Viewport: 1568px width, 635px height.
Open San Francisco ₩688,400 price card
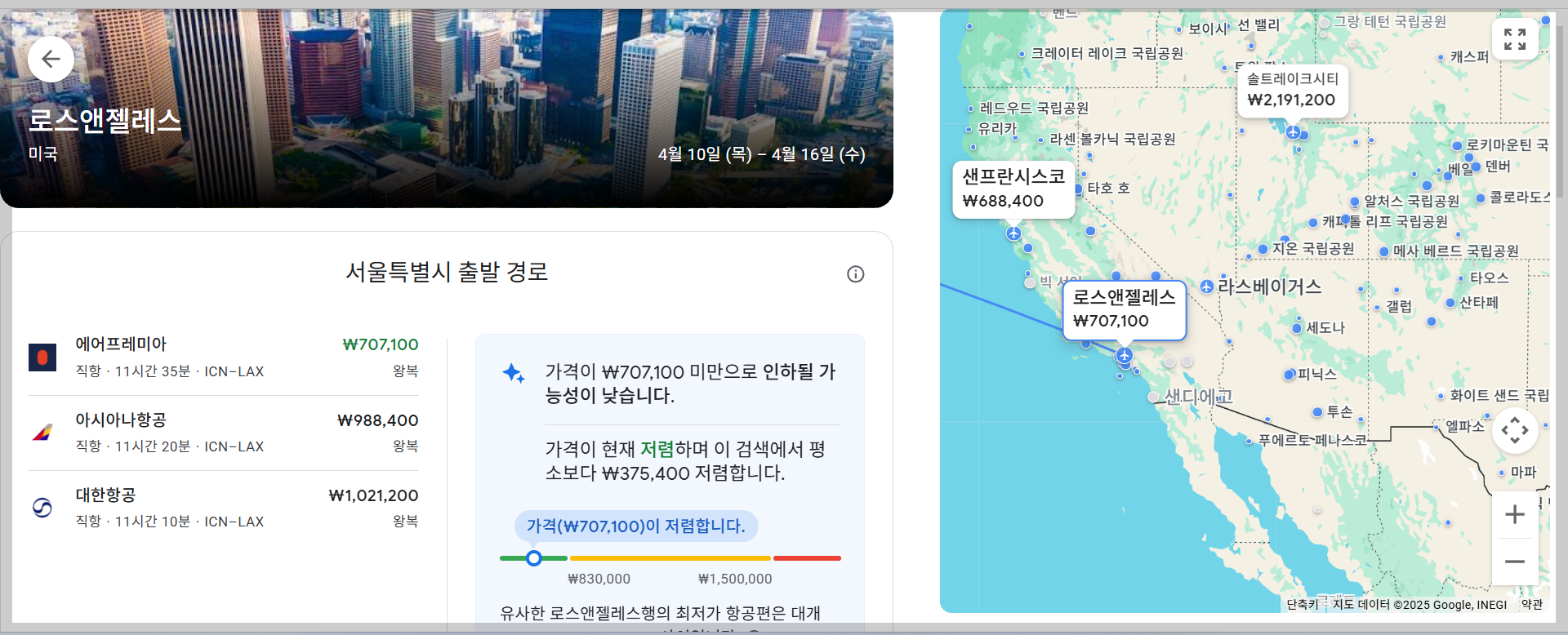coord(1013,189)
